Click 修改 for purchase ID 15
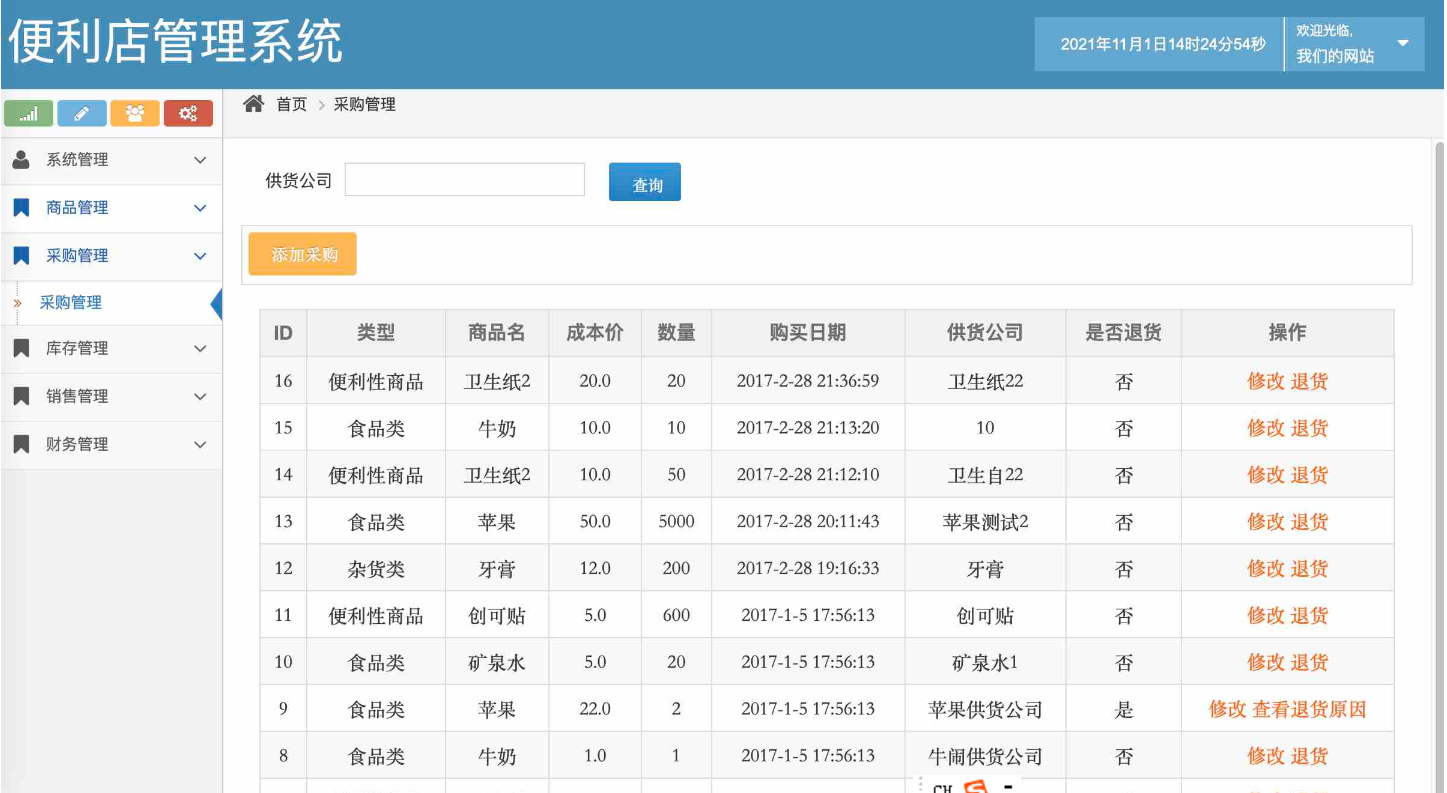This screenshot has width=1447, height=793. [x=1265, y=428]
